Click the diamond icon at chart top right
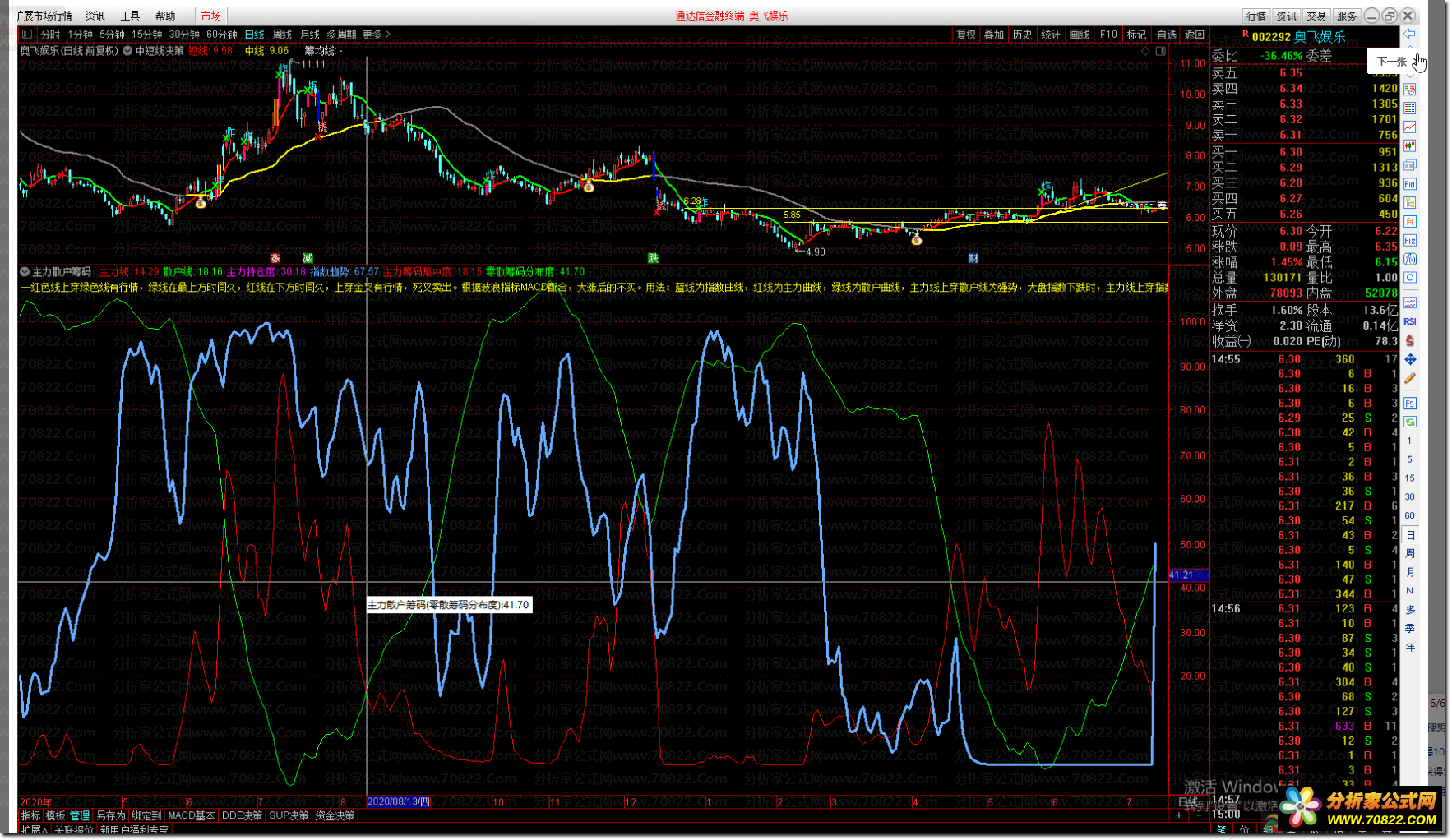The image size is (1452, 840). point(1145,51)
